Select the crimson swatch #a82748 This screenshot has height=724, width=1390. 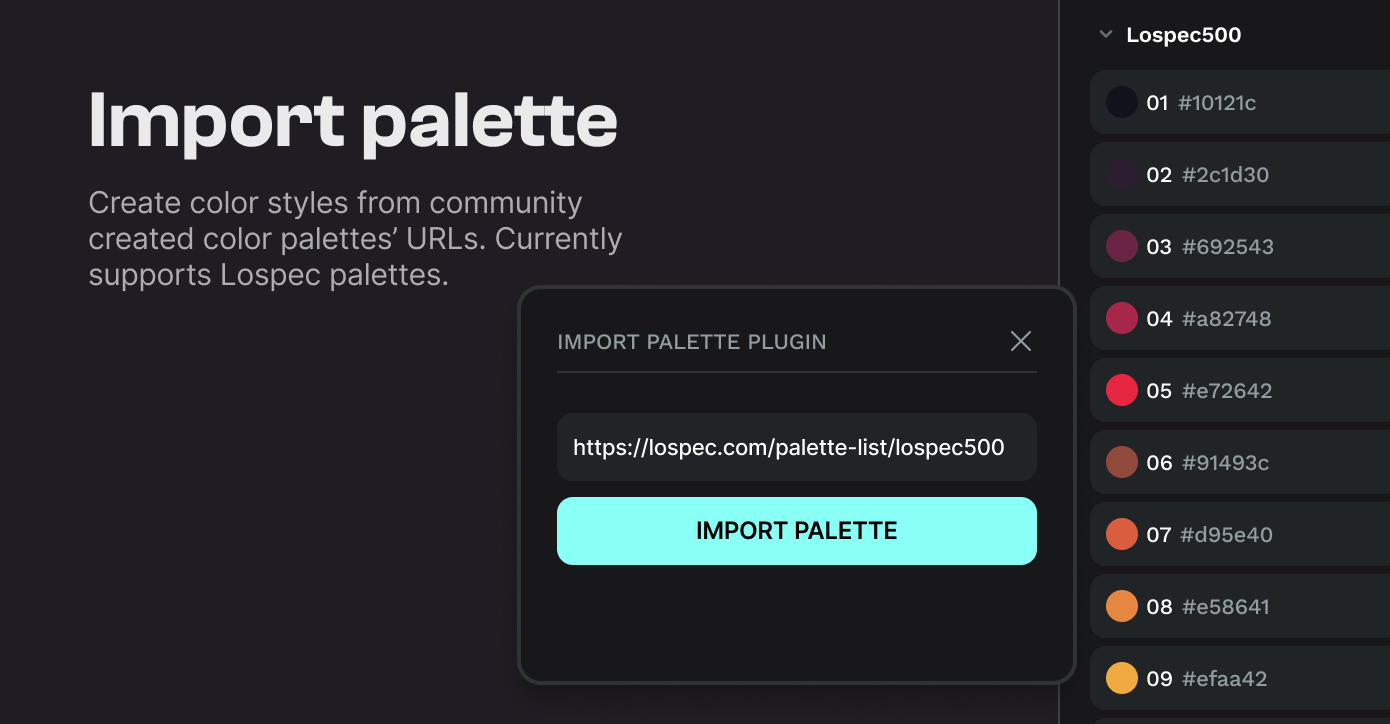coord(1122,318)
